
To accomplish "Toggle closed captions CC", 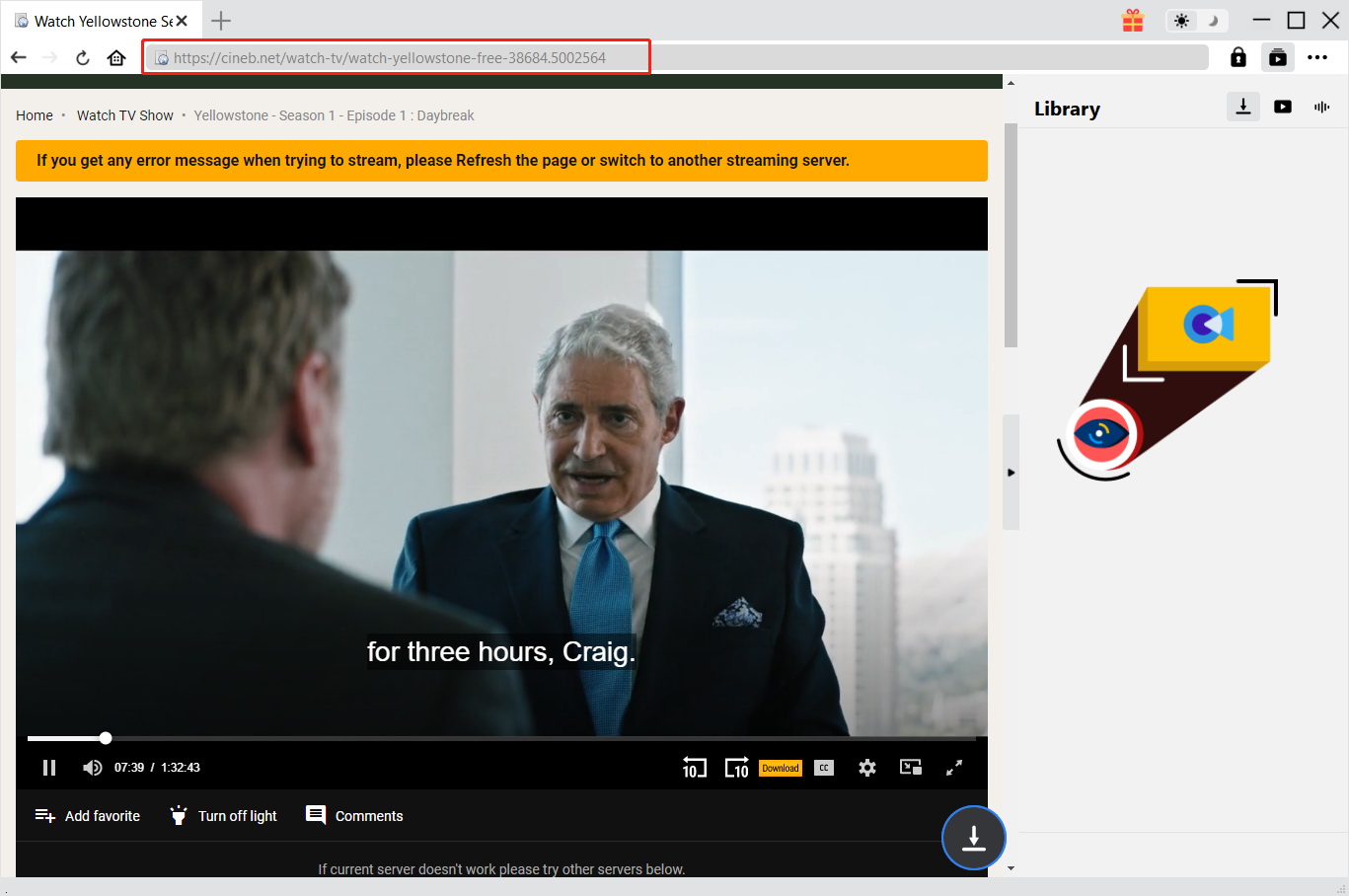I will pos(824,768).
